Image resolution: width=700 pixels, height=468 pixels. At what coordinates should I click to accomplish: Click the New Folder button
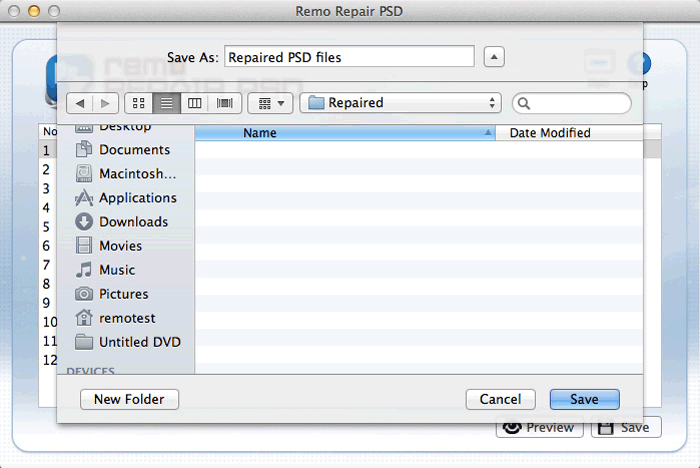129,399
